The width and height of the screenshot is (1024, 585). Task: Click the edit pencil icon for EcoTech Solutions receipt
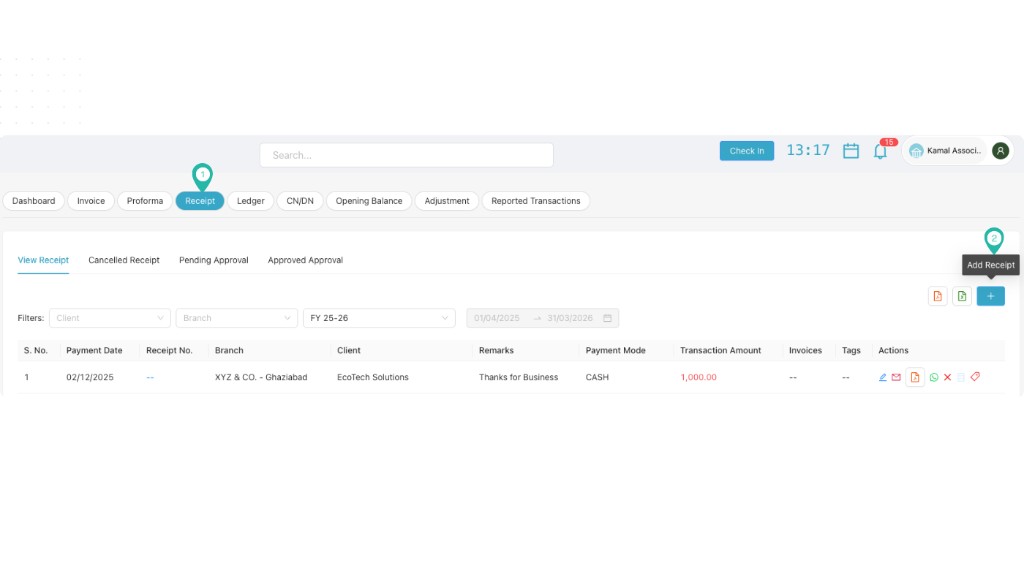(x=883, y=377)
